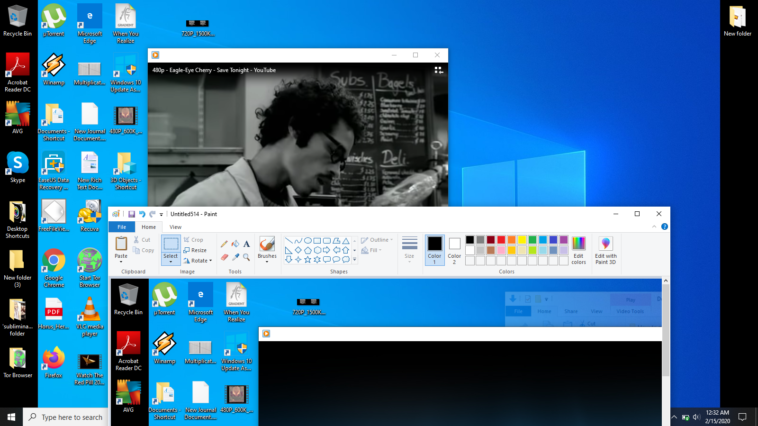Viewport: 758px width, 426px height.
Task: Activate the Eraser tool
Action: tap(224, 257)
